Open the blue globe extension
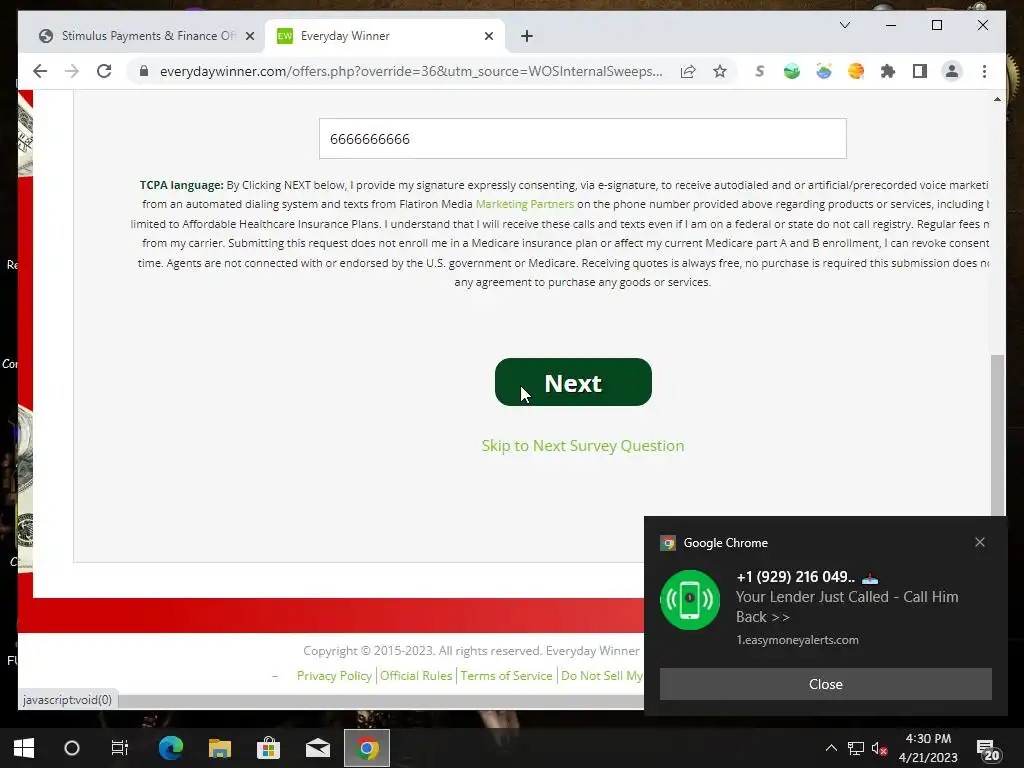 click(x=824, y=71)
